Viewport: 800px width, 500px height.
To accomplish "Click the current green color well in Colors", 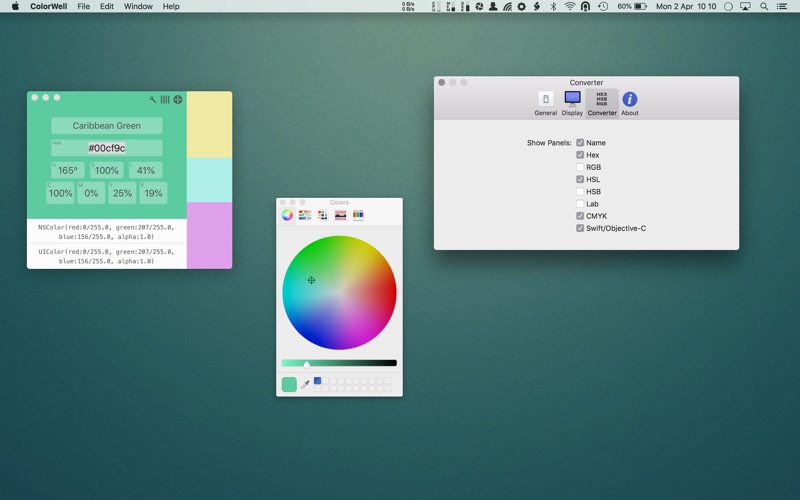I will tap(289, 384).
